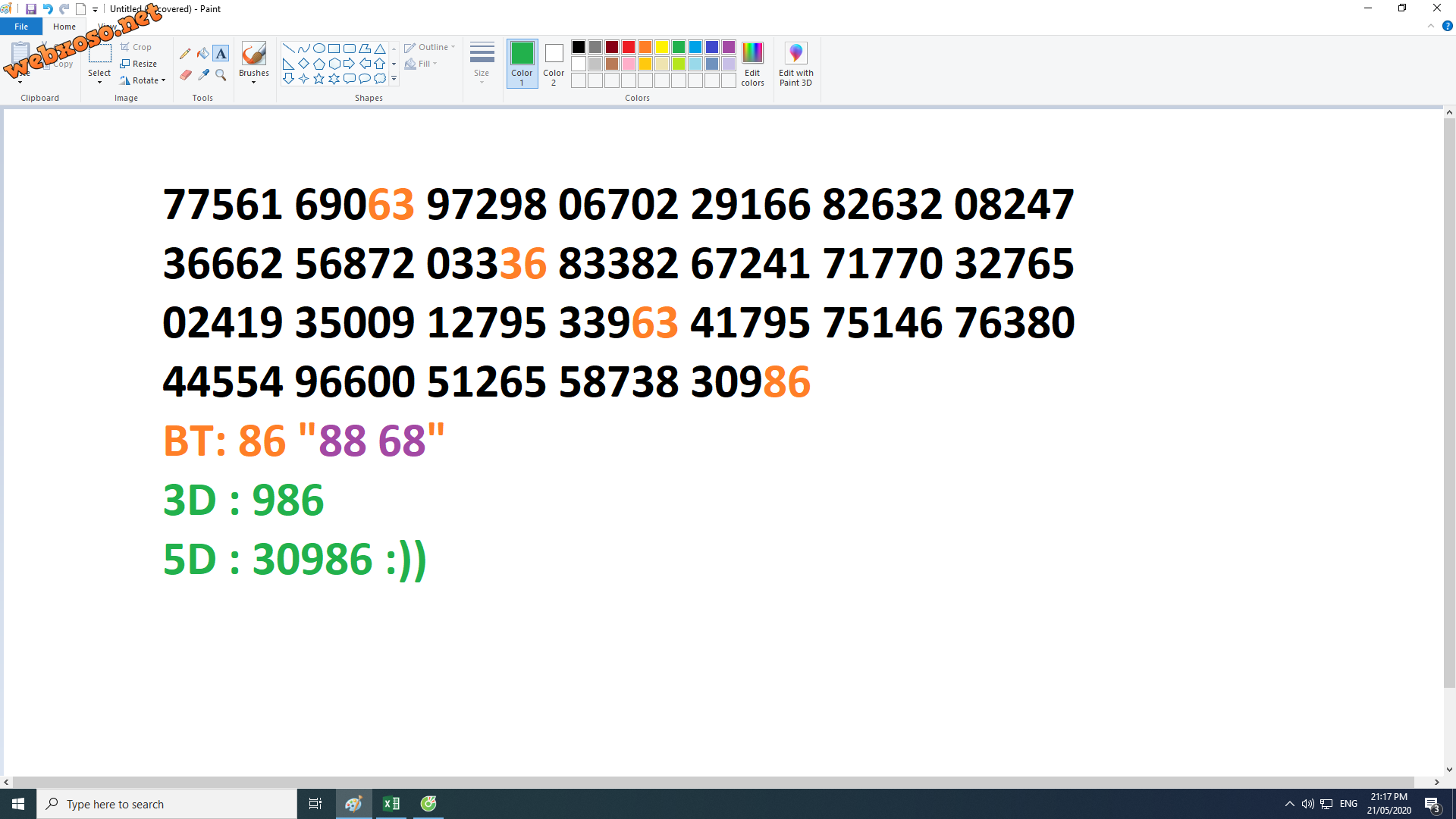Choose the Triangle shape
The width and height of the screenshot is (1456, 819).
click(380, 49)
